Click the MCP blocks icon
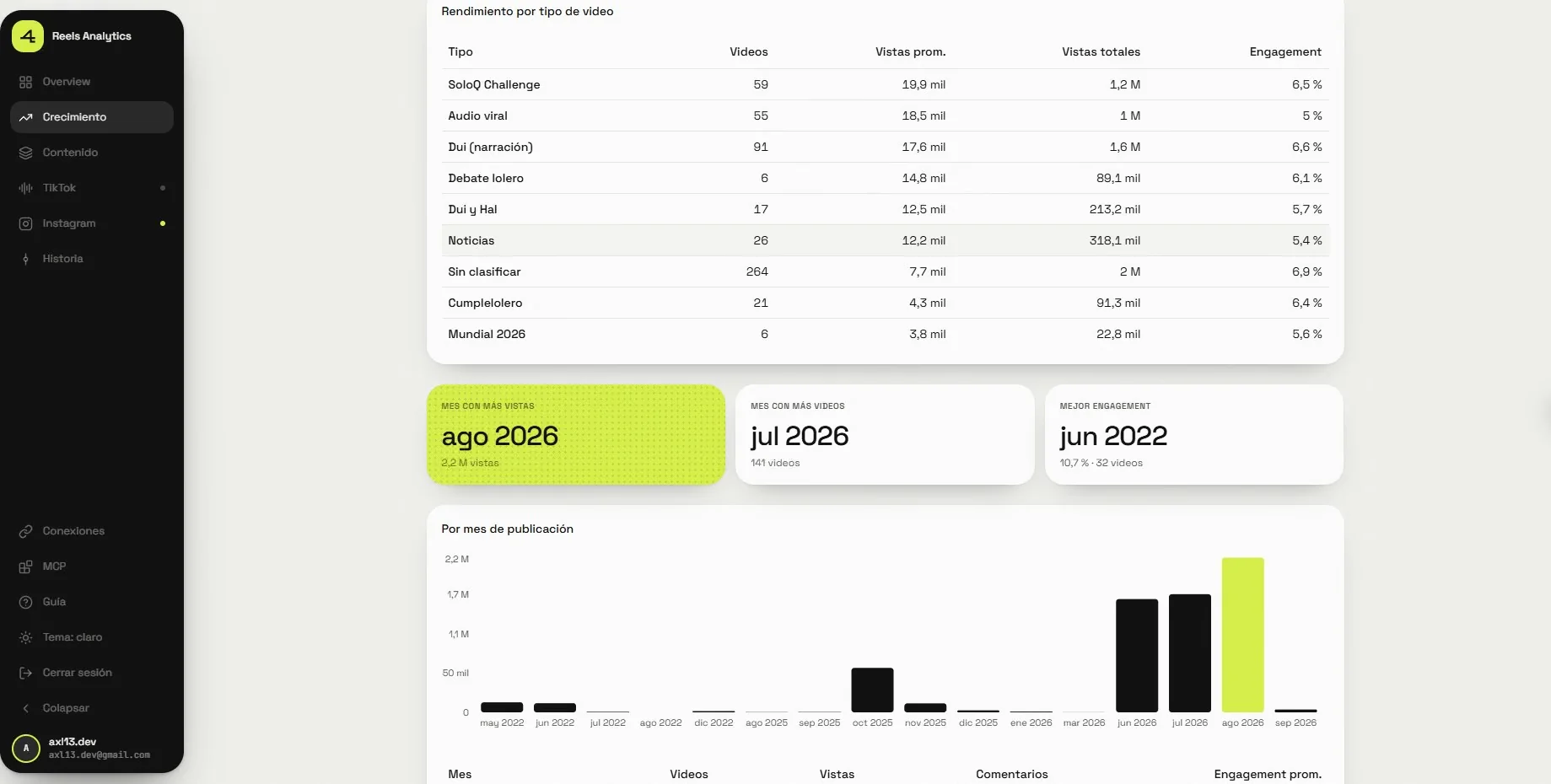The image size is (1551, 784). click(26, 567)
